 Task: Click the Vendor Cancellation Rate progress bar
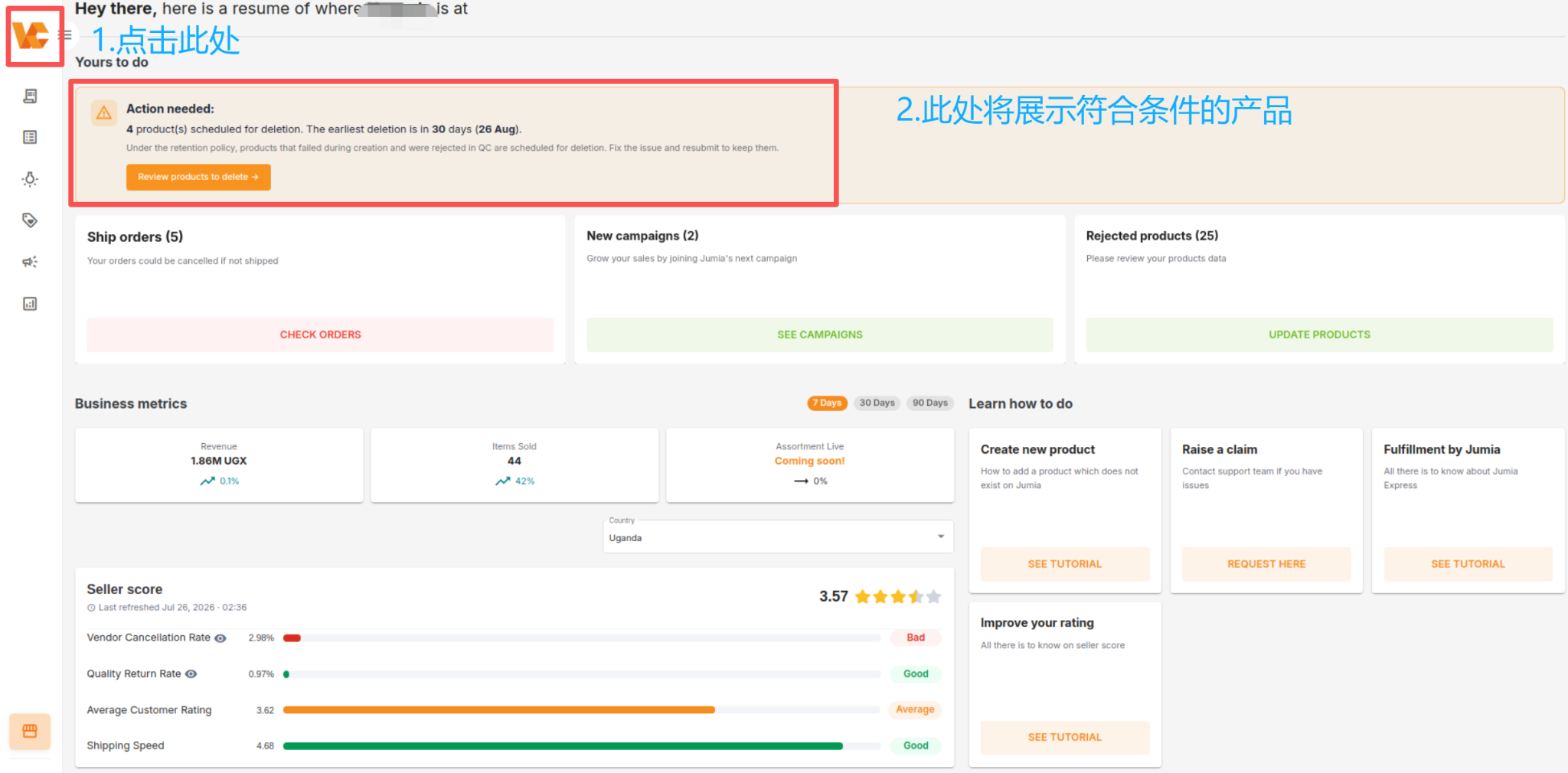(x=582, y=638)
